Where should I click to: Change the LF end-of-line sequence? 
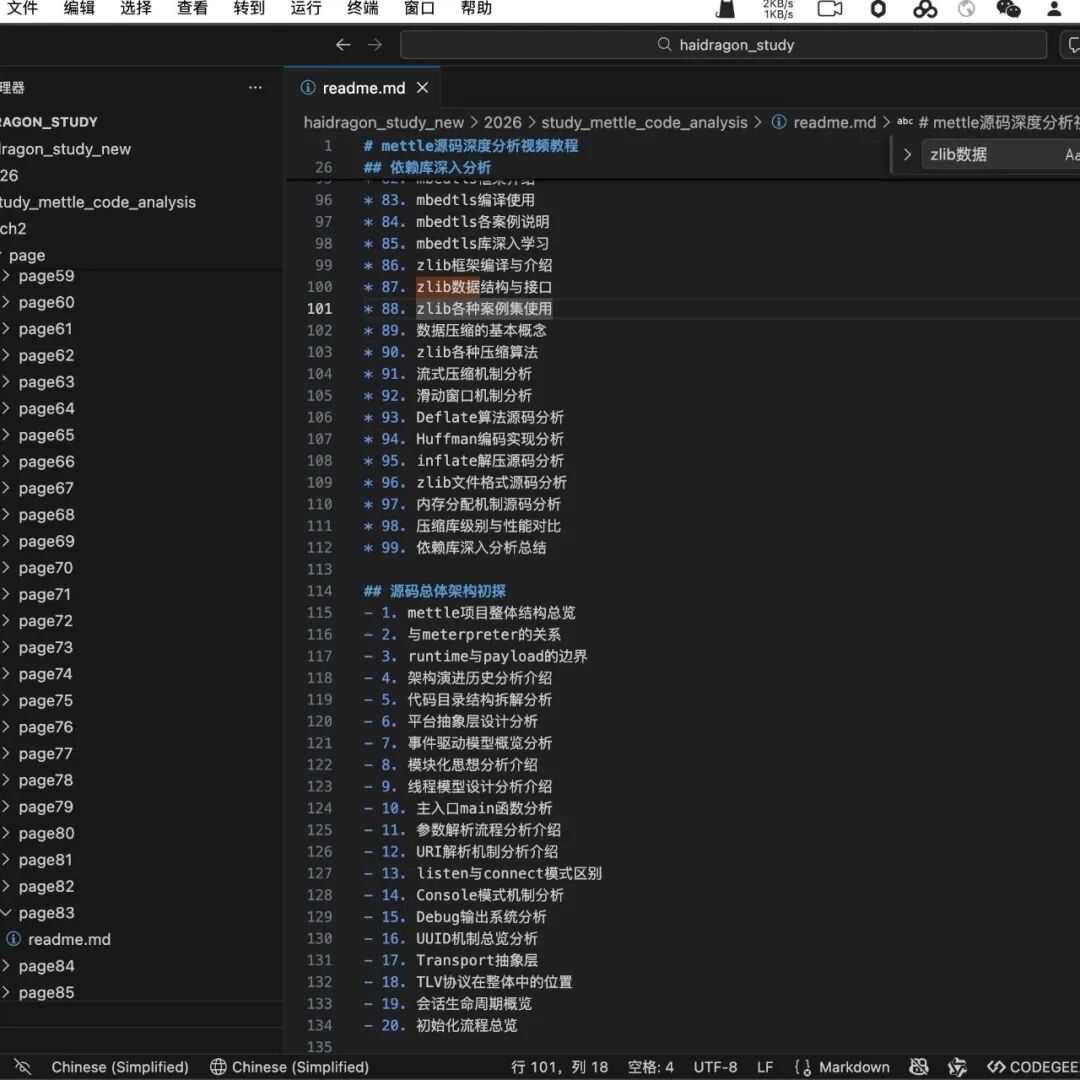click(x=765, y=1068)
